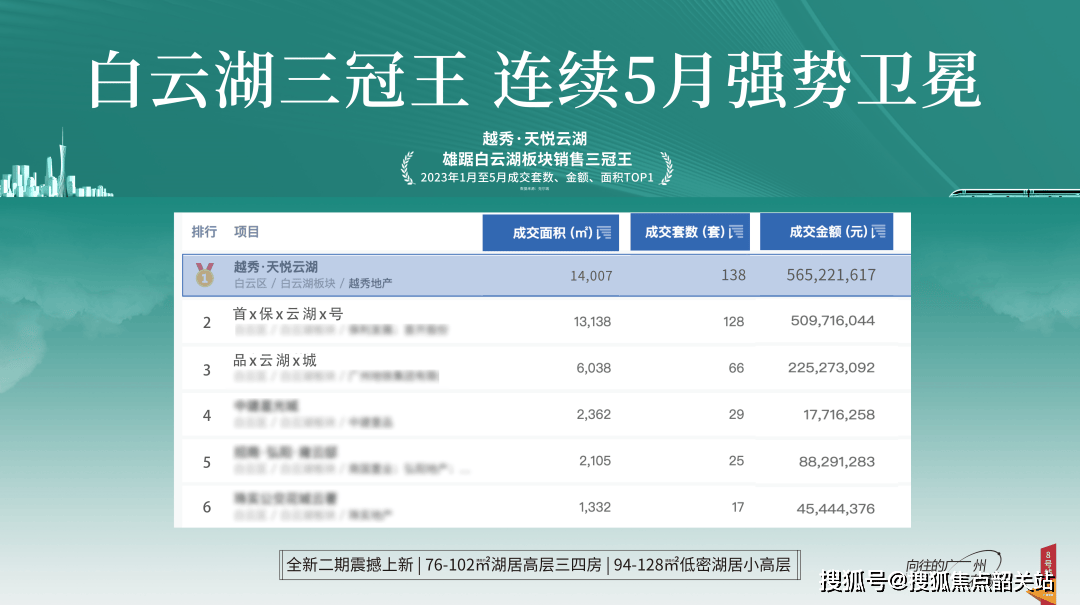1080x605 pixels.
Task: Click the 越秀地产 developer label
Action: pos(369,284)
